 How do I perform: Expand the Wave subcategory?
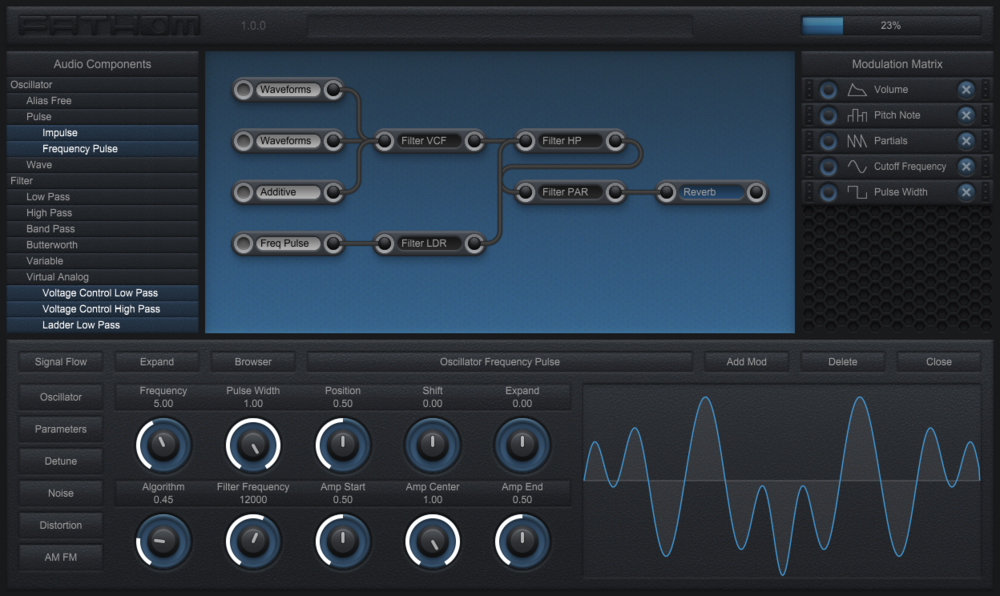[x=102, y=164]
